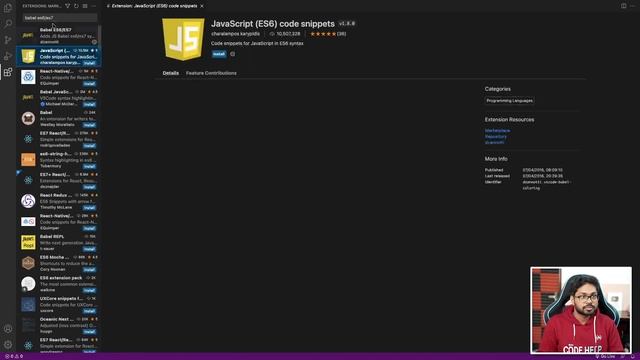
Task: Click the extensions search input field
Action: [x=60, y=18]
